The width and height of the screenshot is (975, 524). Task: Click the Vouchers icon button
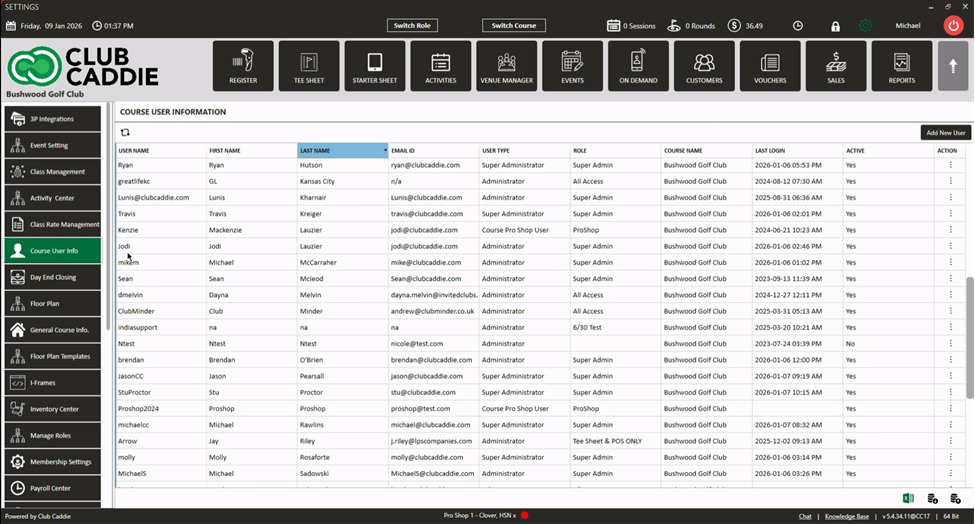coord(770,66)
